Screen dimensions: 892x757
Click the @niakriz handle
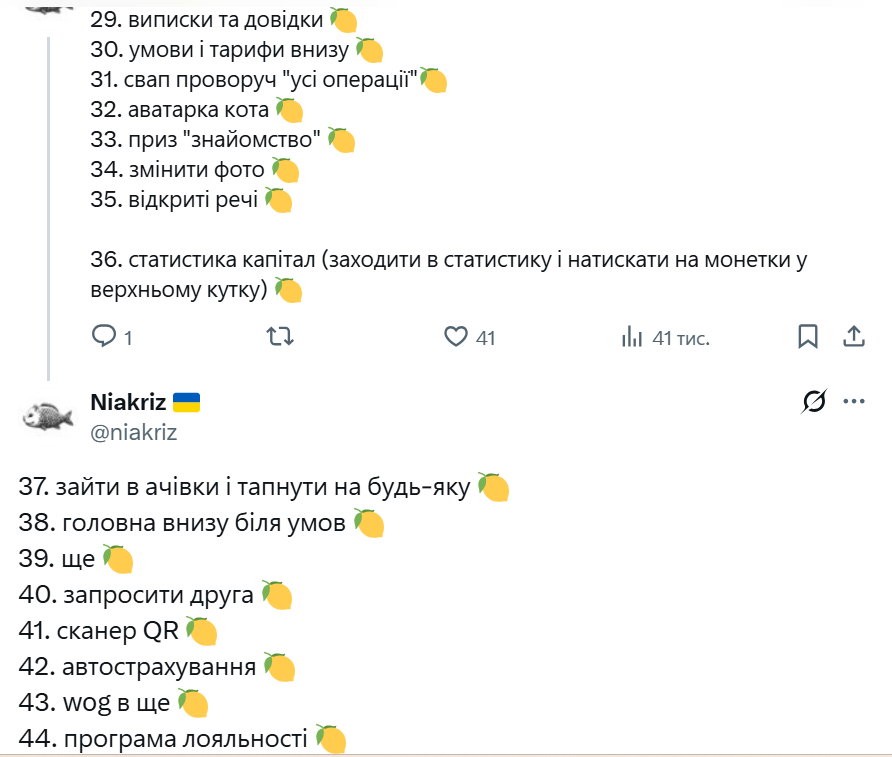point(133,431)
